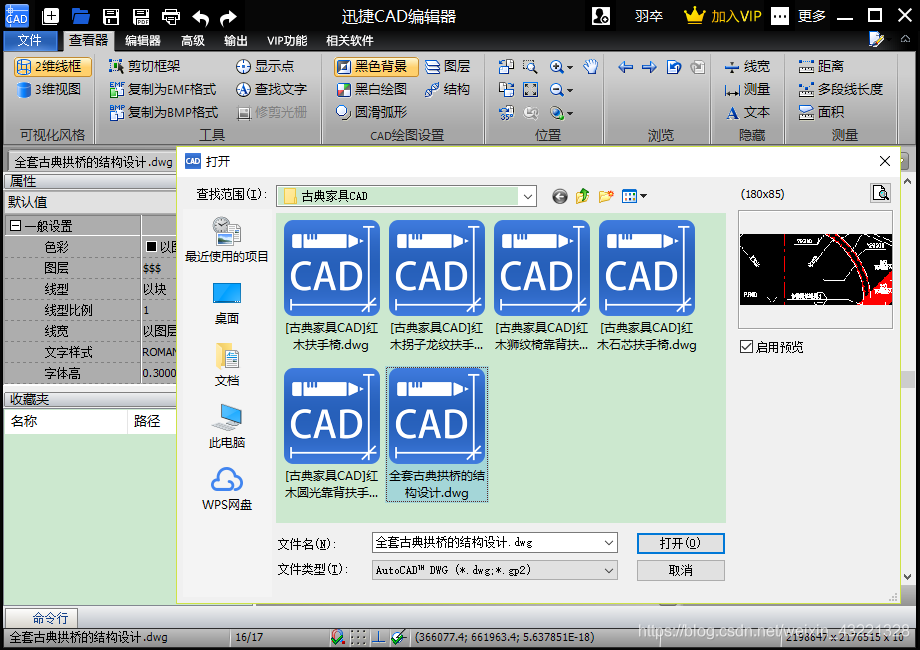This screenshot has width=920, height=650.
Task: Click the go back icon in Open dialog
Action: [560, 196]
